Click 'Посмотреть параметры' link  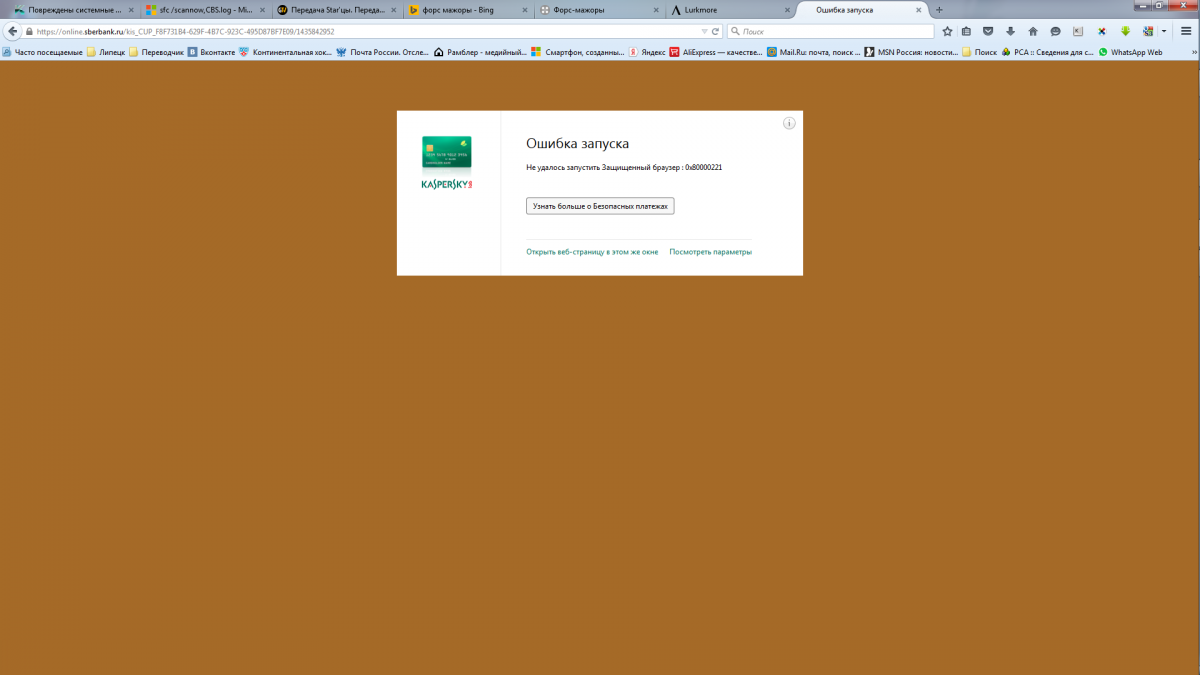coord(711,252)
